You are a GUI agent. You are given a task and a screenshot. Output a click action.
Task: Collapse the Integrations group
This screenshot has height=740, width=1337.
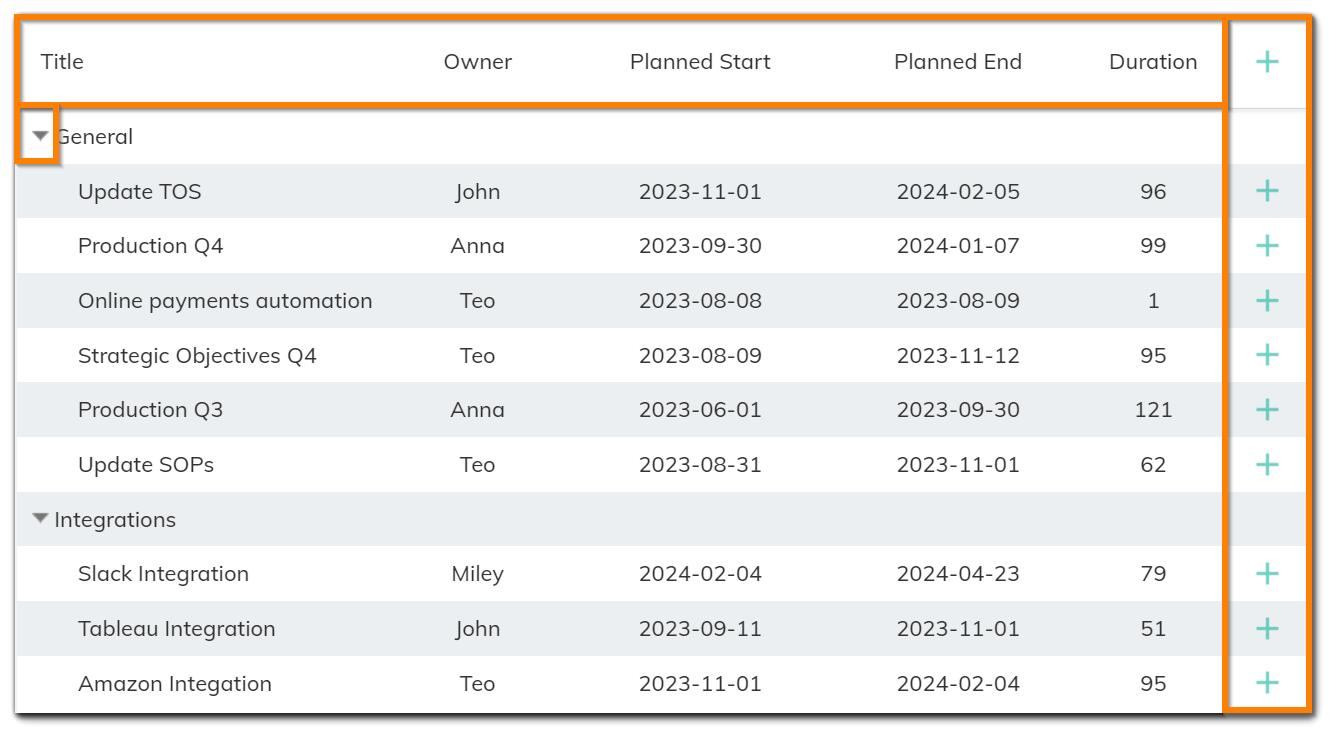(40, 519)
